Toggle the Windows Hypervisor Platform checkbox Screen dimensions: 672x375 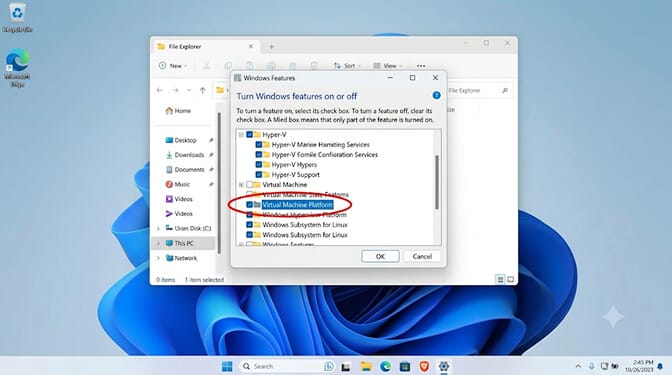(249, 215)
